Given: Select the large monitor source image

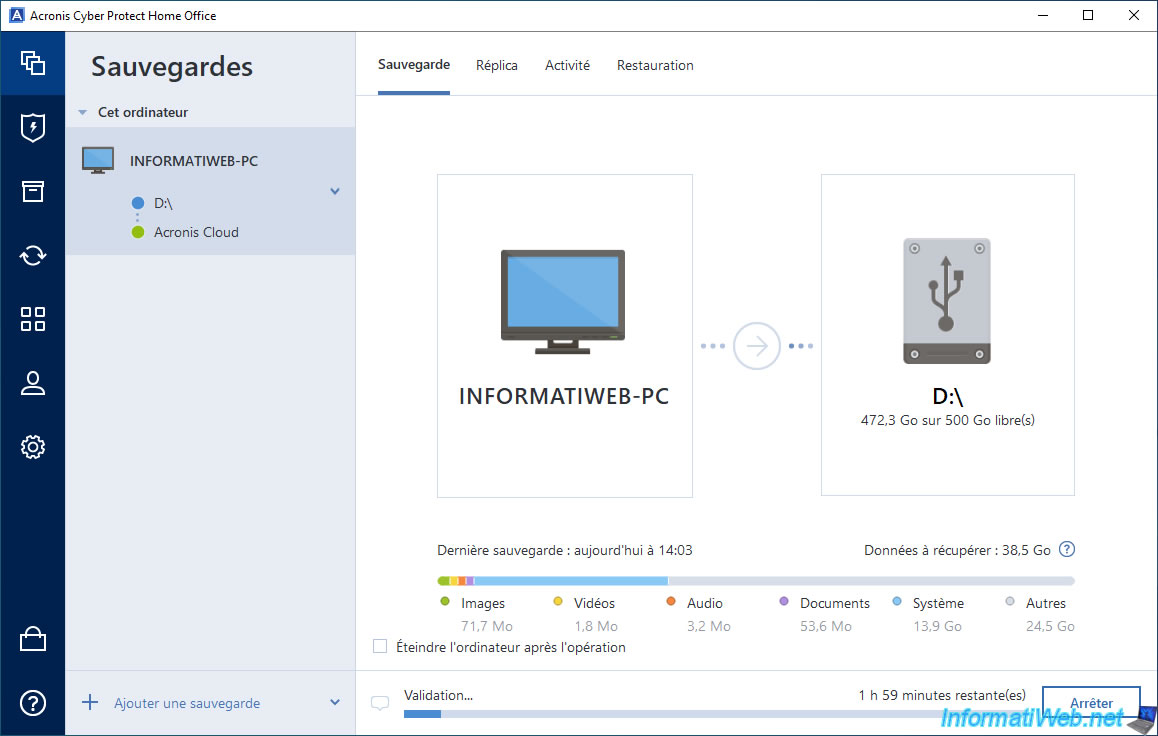Looking at the screenshot, I should pyautogui.click(x=563, y=302).
